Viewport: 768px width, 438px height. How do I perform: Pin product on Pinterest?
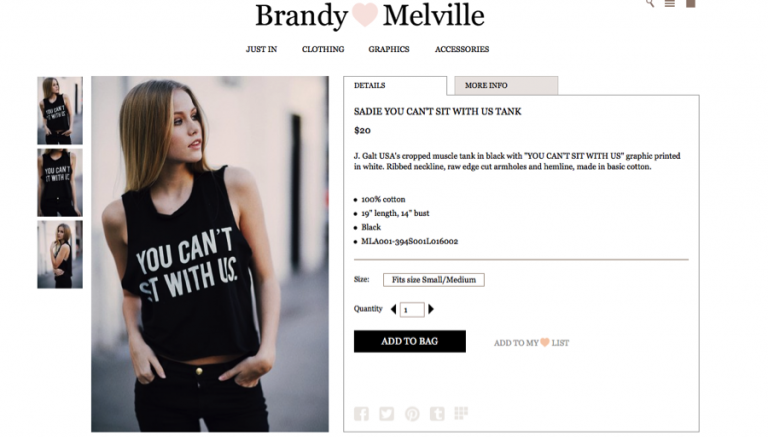[x=412, y=414]
